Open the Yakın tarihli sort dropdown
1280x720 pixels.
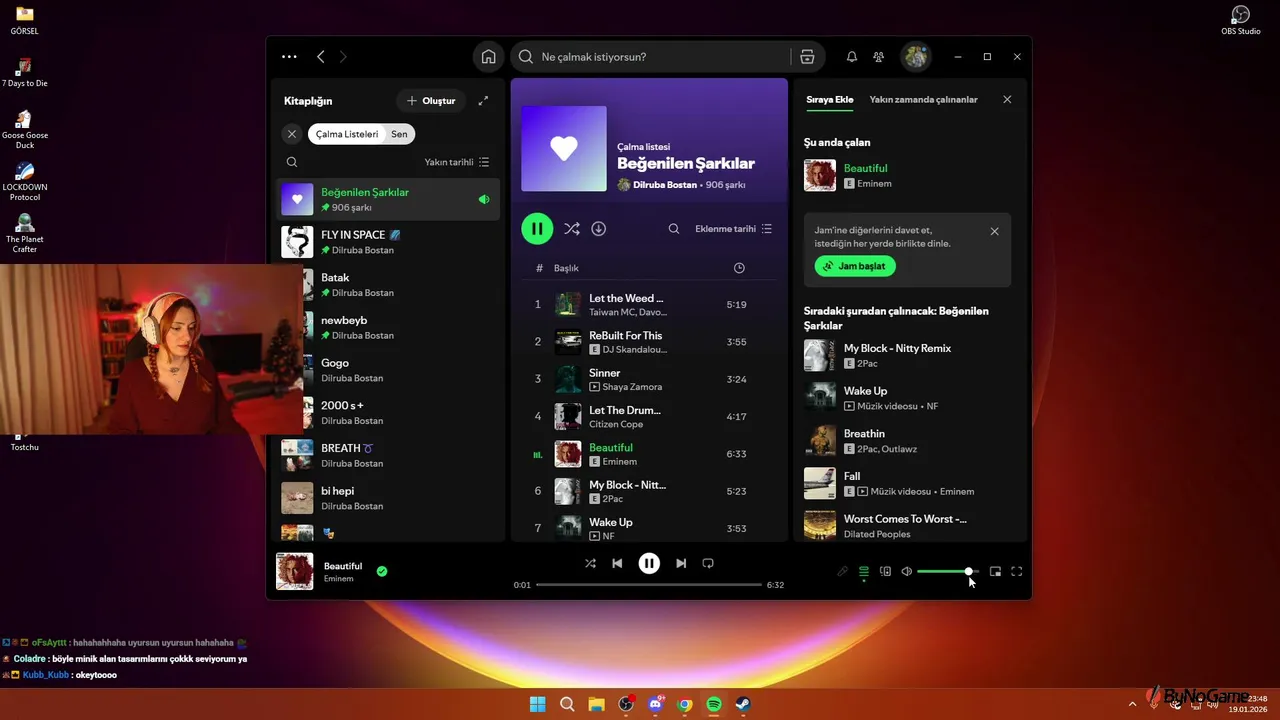(x=457, y=162)
